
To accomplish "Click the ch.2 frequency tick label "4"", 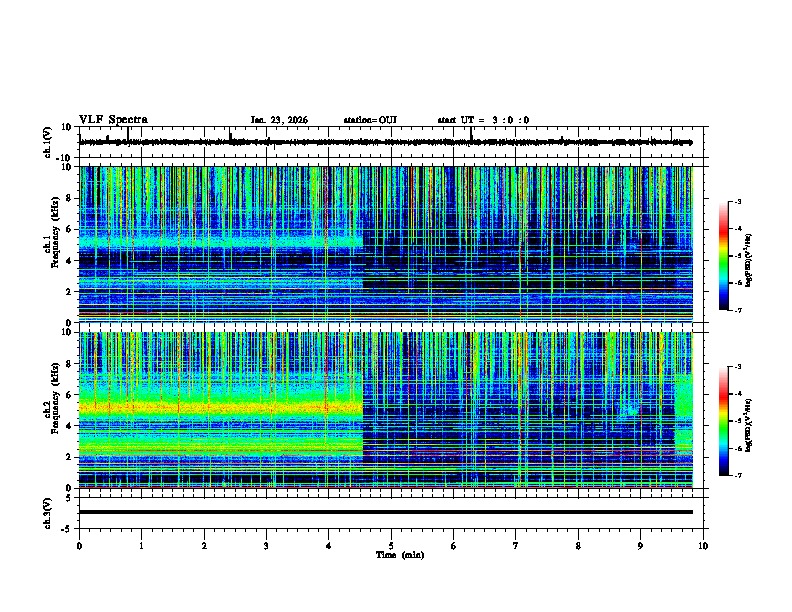I will [x=69, y=426].
